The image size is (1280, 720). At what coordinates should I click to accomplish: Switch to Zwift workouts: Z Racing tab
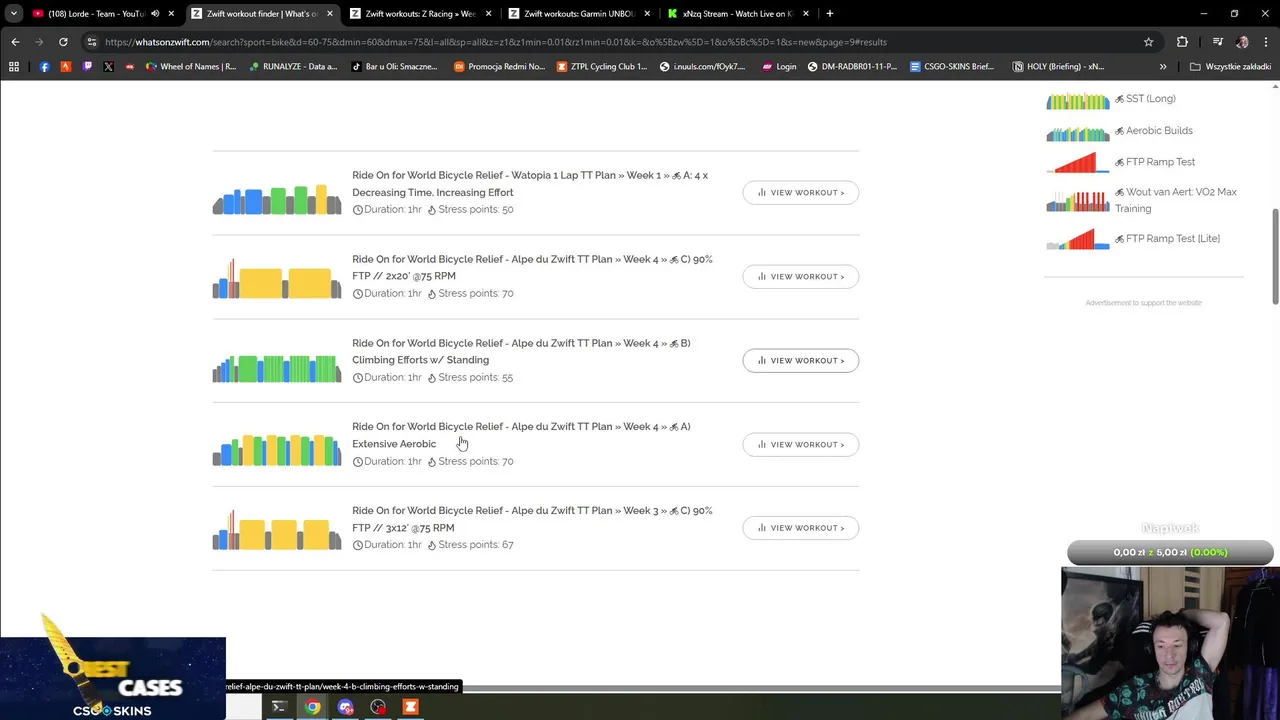tap(418, 14)
